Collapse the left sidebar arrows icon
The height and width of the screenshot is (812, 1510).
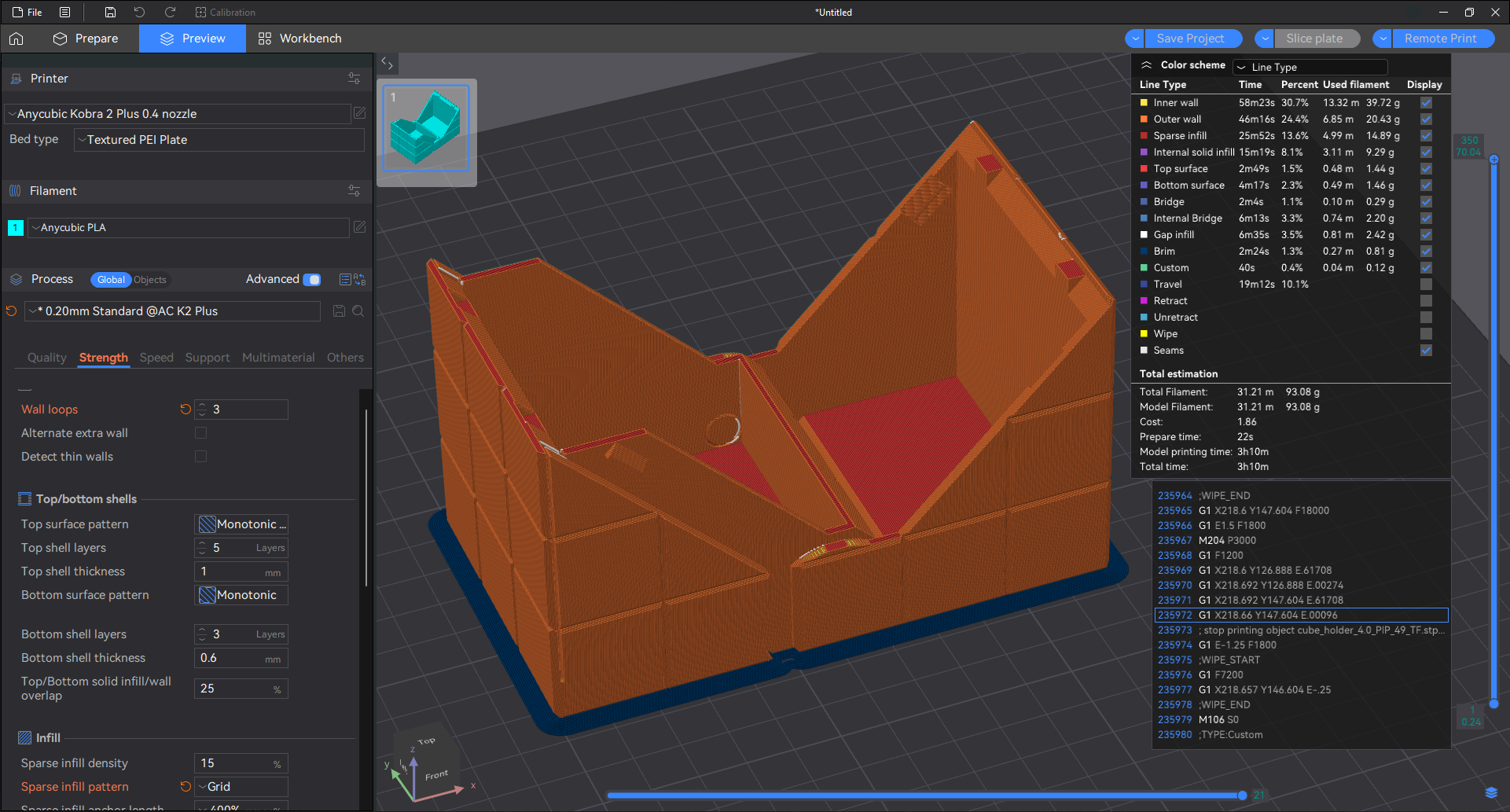point(387,64)
